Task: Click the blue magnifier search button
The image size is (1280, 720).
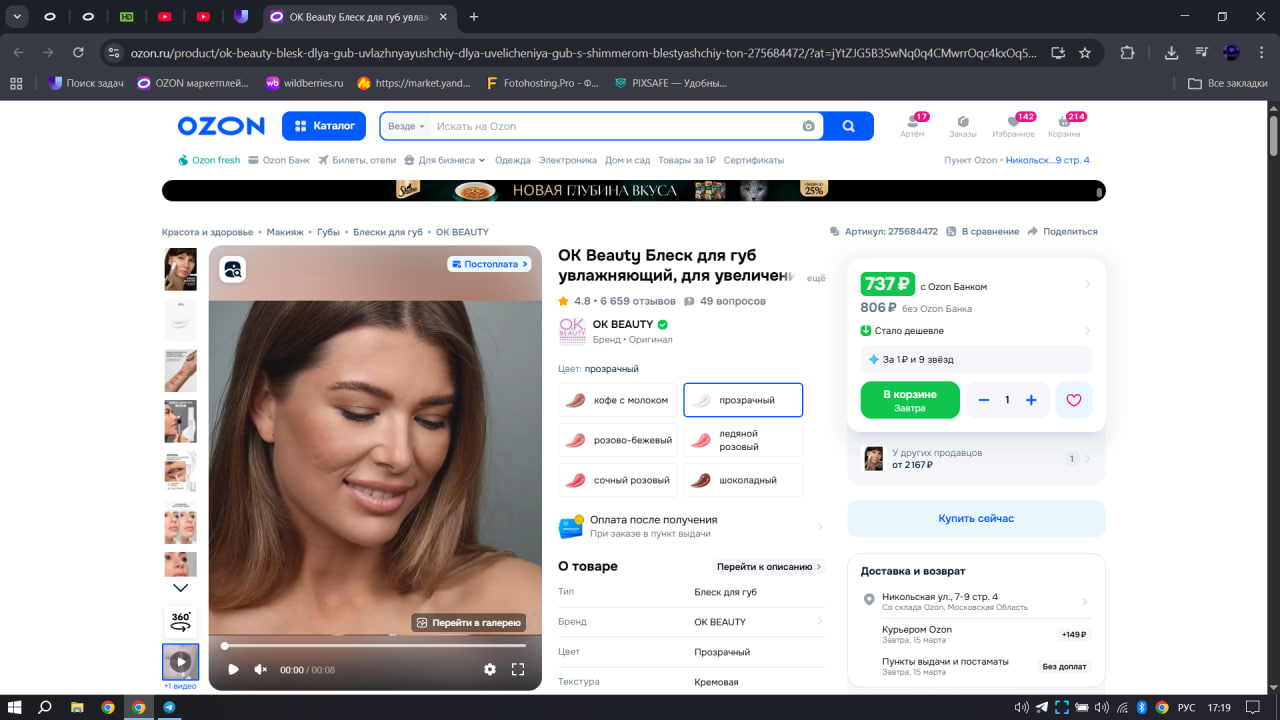Action: click(x=849, y=126)
